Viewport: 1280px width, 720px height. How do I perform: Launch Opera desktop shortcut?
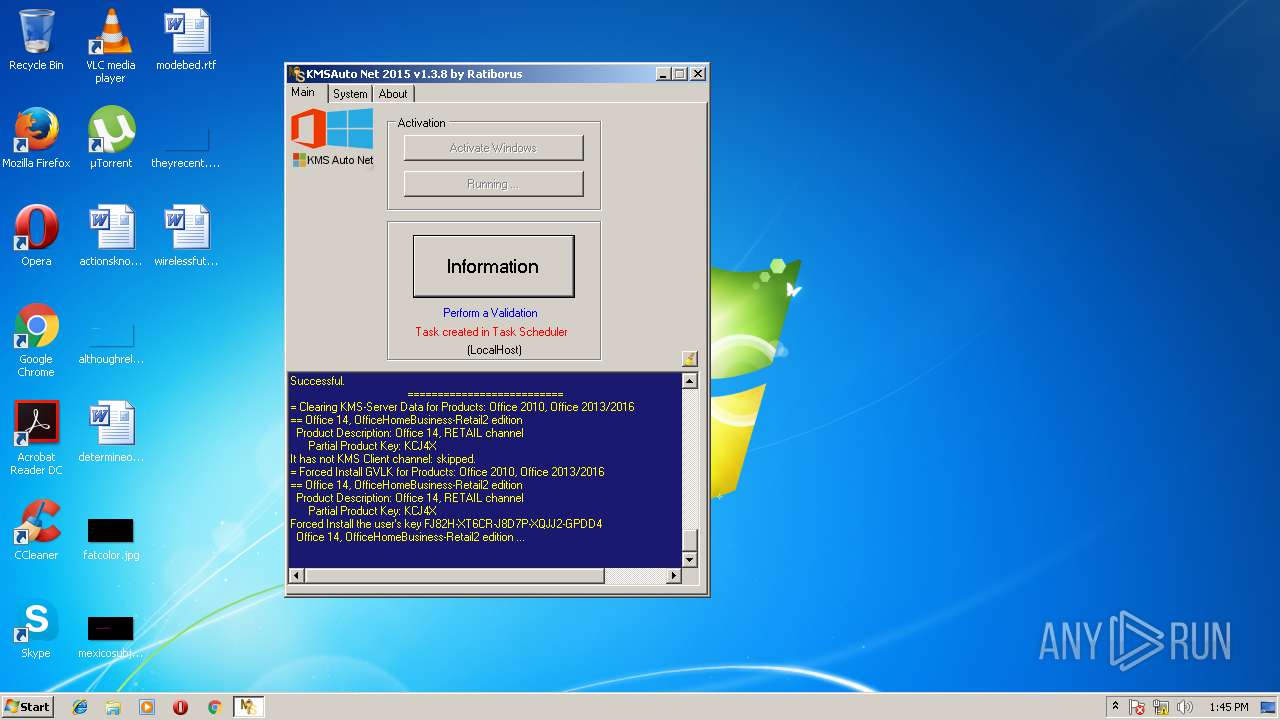click(x=36, y=236)
